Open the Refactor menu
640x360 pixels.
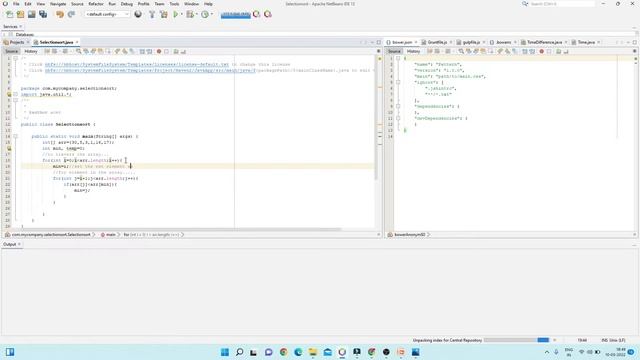pyautogui.click(x=96, y=4)
